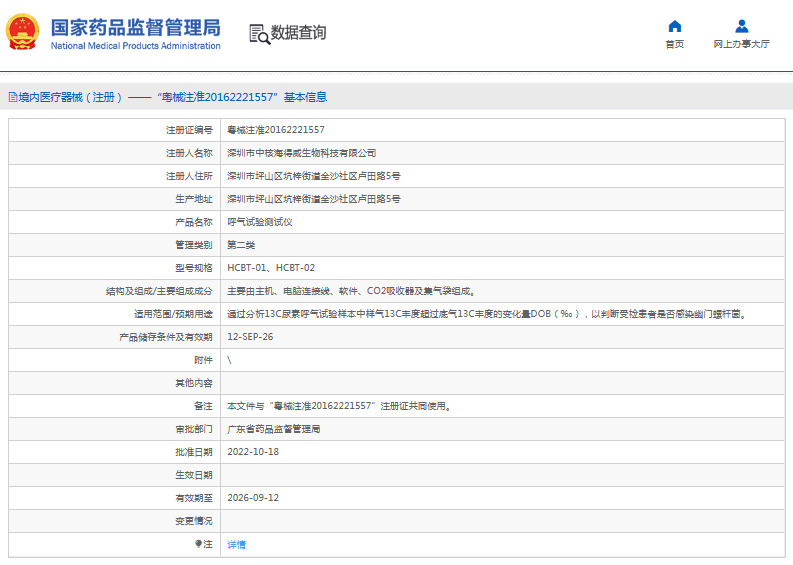This screenshot has height=565, width=793.
Task: Click the 有效期至 row label
Action: click(194, 498)
